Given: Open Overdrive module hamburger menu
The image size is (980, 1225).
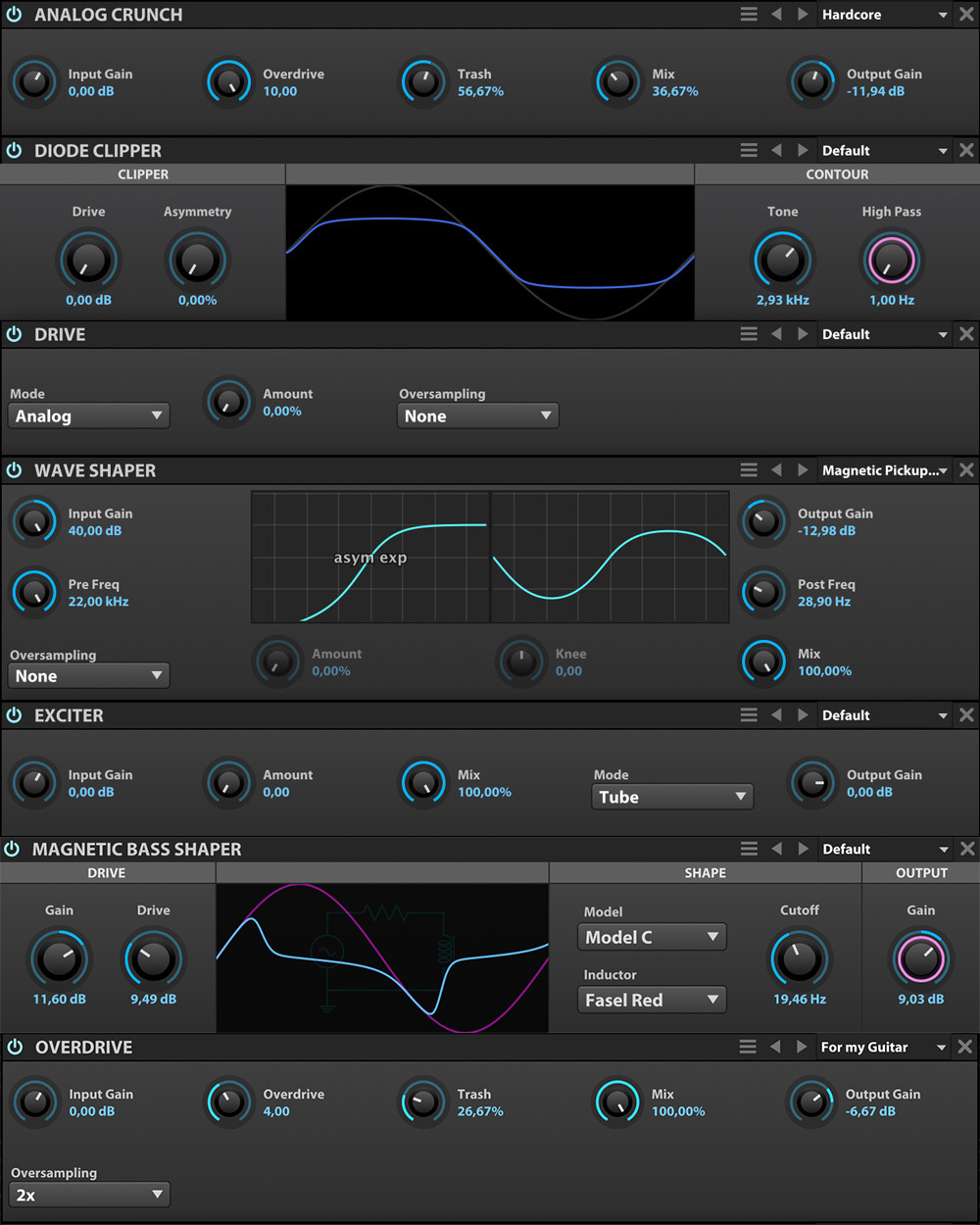Looking at the screenshot, I should (748, 1047).
